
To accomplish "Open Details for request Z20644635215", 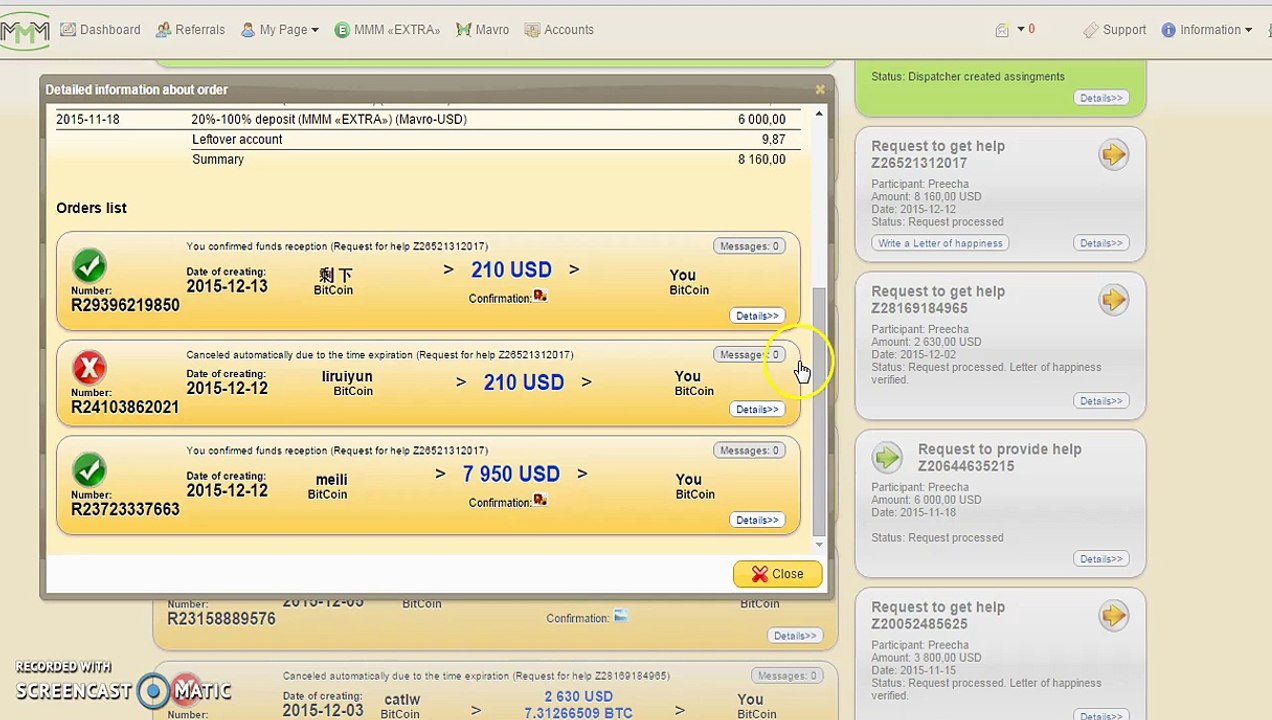I will (1101, 559).
